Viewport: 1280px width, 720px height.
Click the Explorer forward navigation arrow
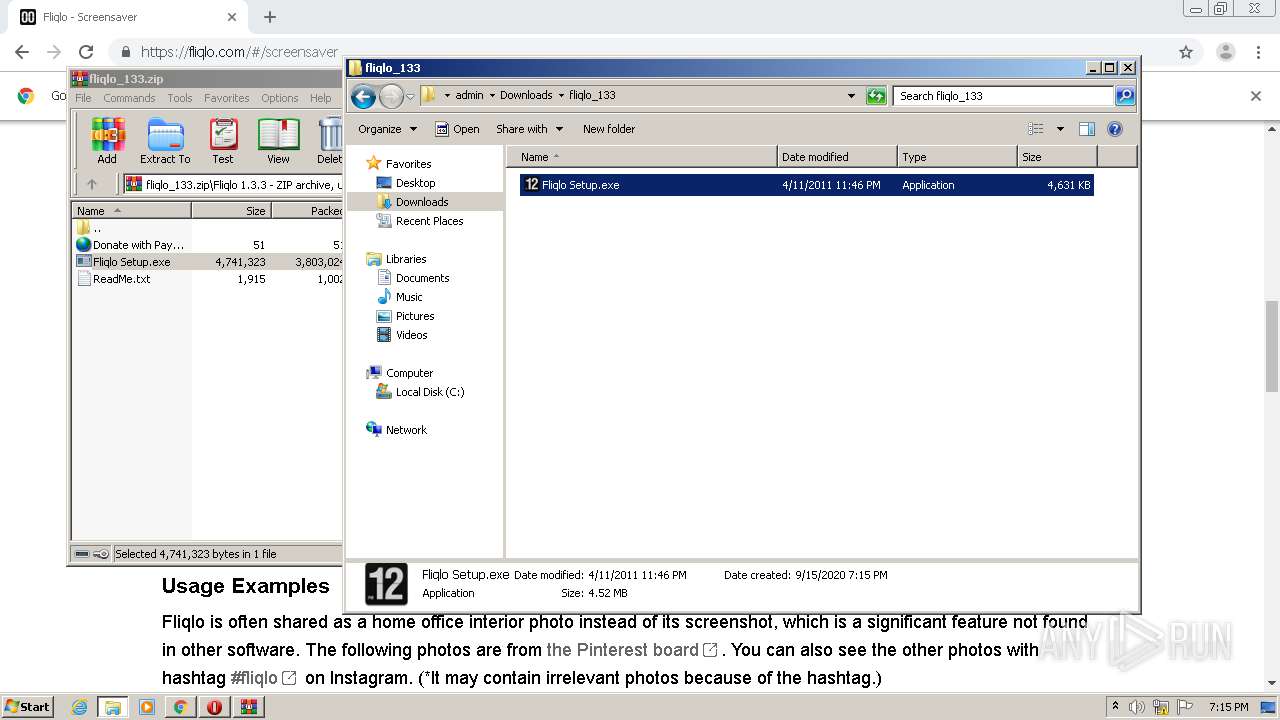(x=391, y=96)
